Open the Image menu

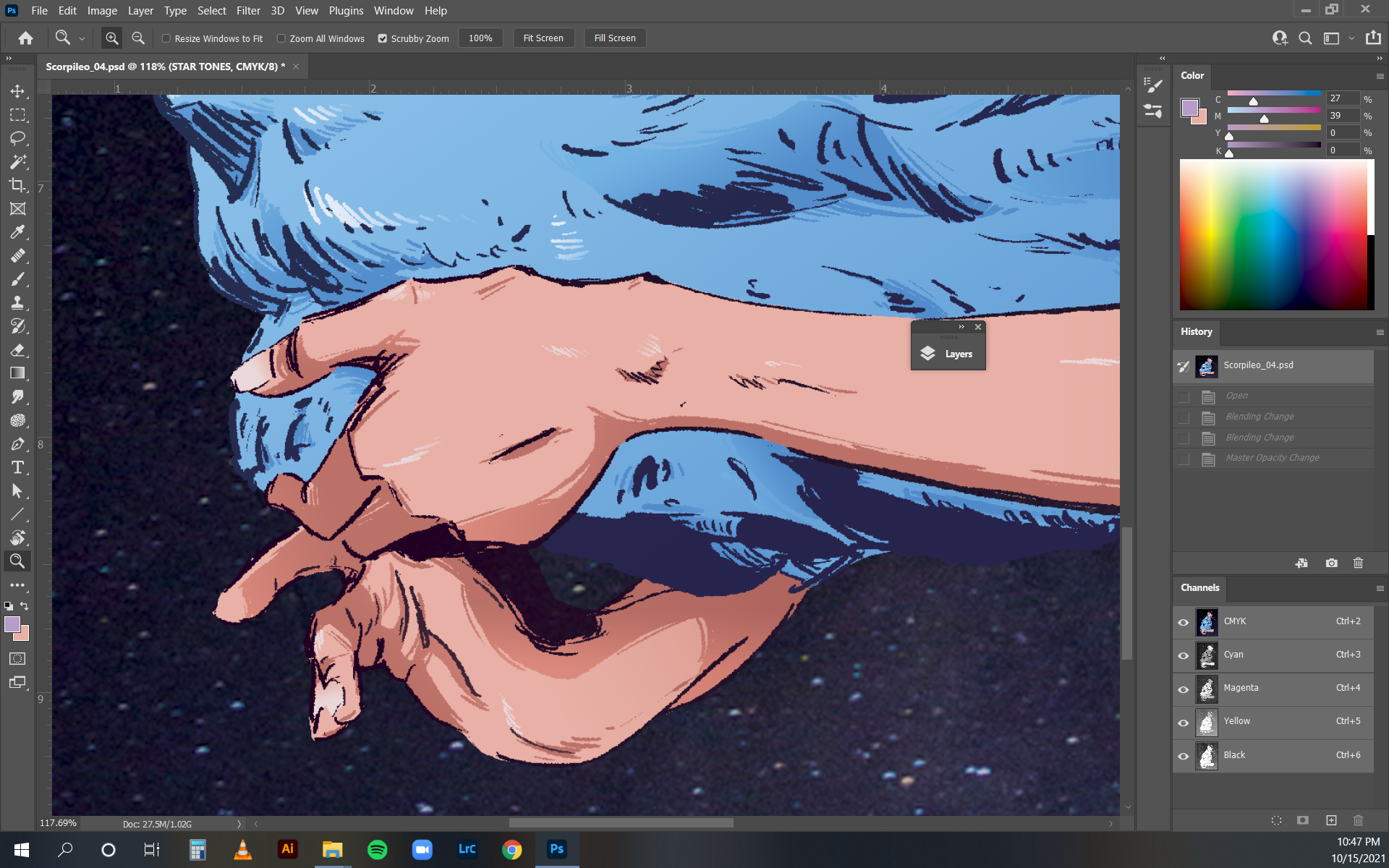click(102, 10)
